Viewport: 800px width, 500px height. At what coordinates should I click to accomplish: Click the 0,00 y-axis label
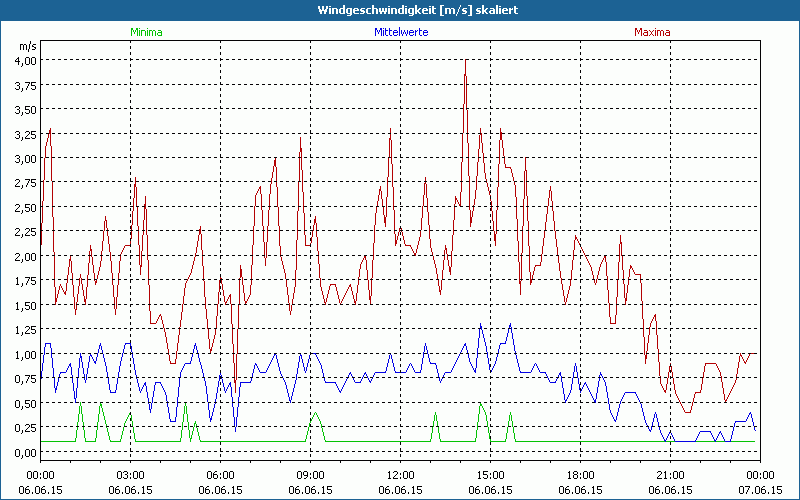(x=25, y=452)
